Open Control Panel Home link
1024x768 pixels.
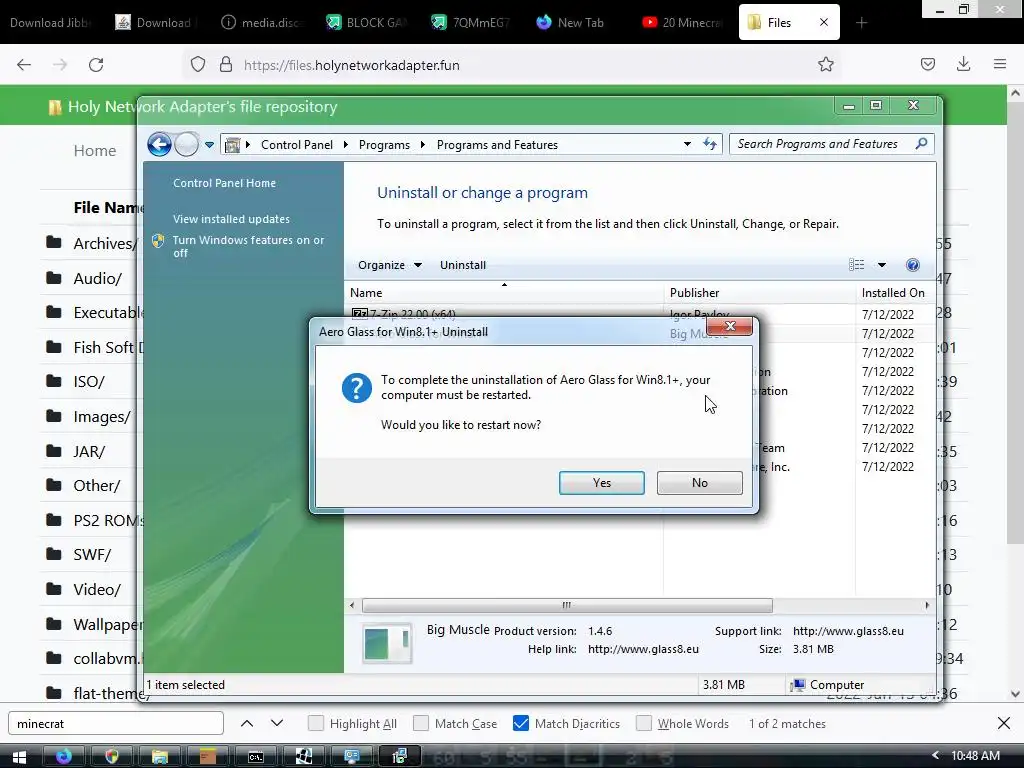click(224, 183)
